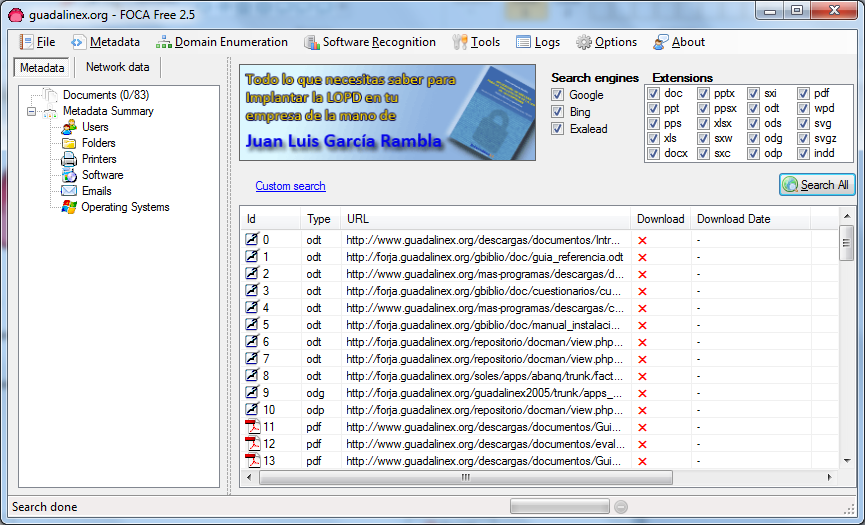Click the Folders icon in tree
This screenshot has width=865, height=525.
(69, 143)
